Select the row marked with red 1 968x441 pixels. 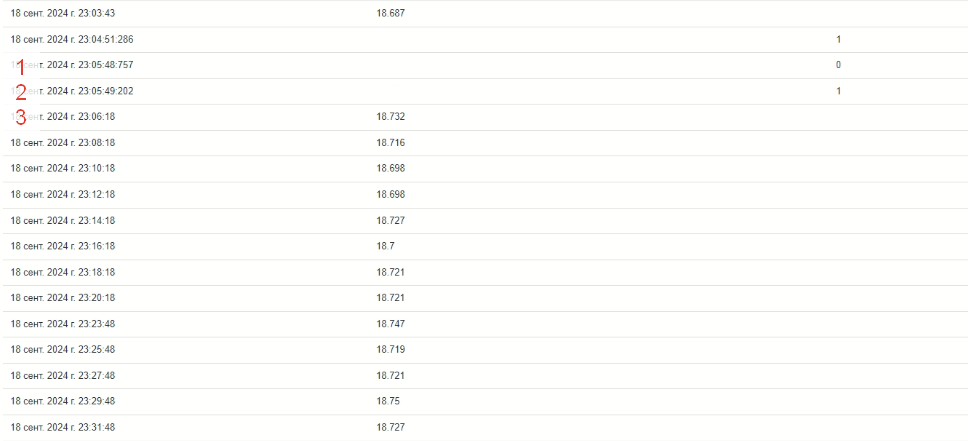pyautogui.click(x=484, y=65)
